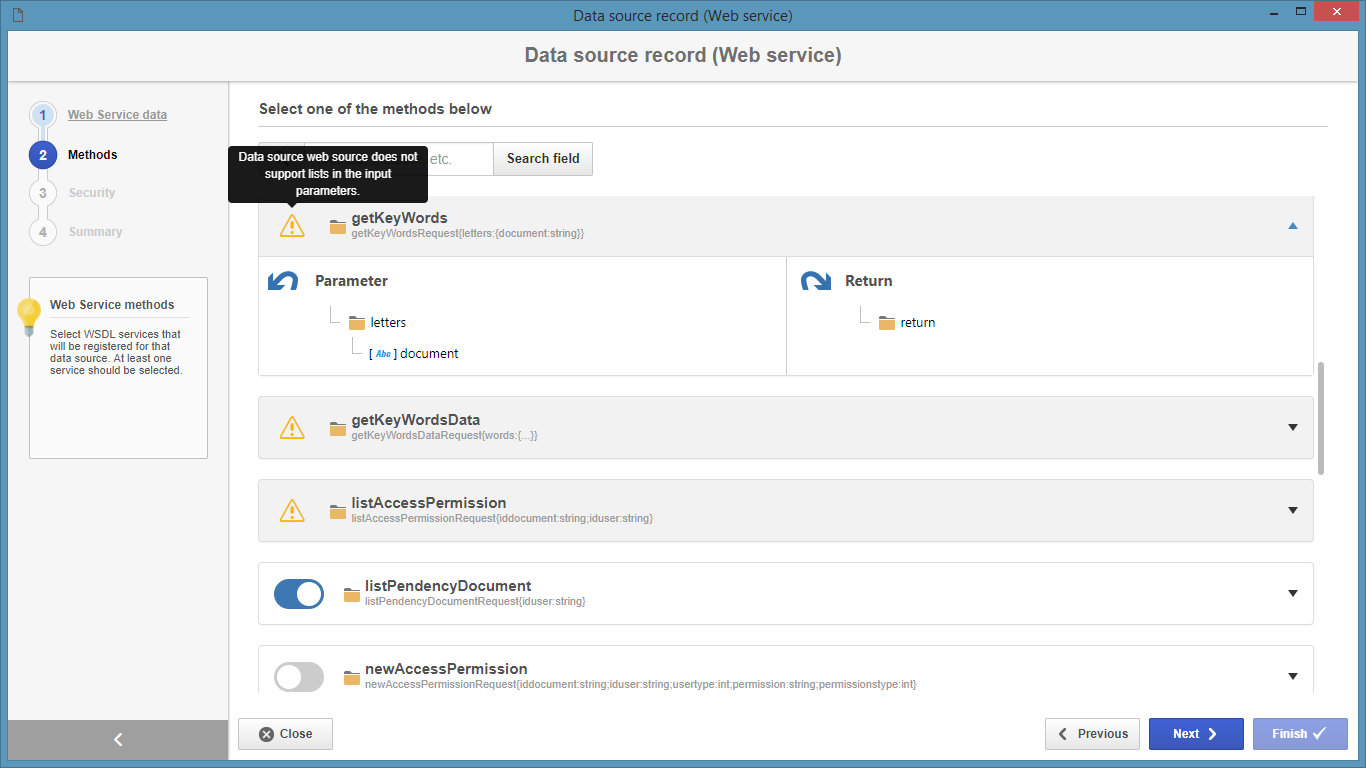Click the lightbulb hint icon in sidebar
The image size is (1366, 768).
point(29,317)
